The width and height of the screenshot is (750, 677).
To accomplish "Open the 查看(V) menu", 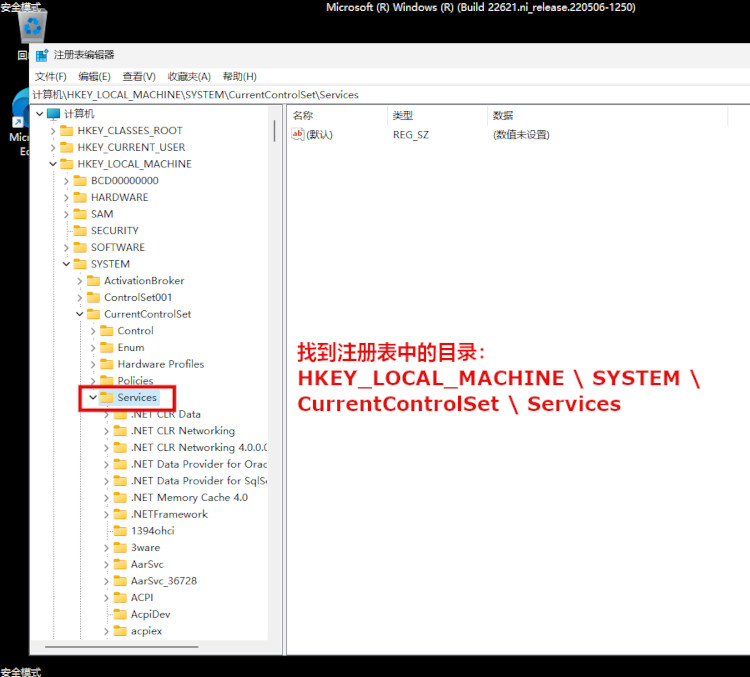I will click(139, 77).
